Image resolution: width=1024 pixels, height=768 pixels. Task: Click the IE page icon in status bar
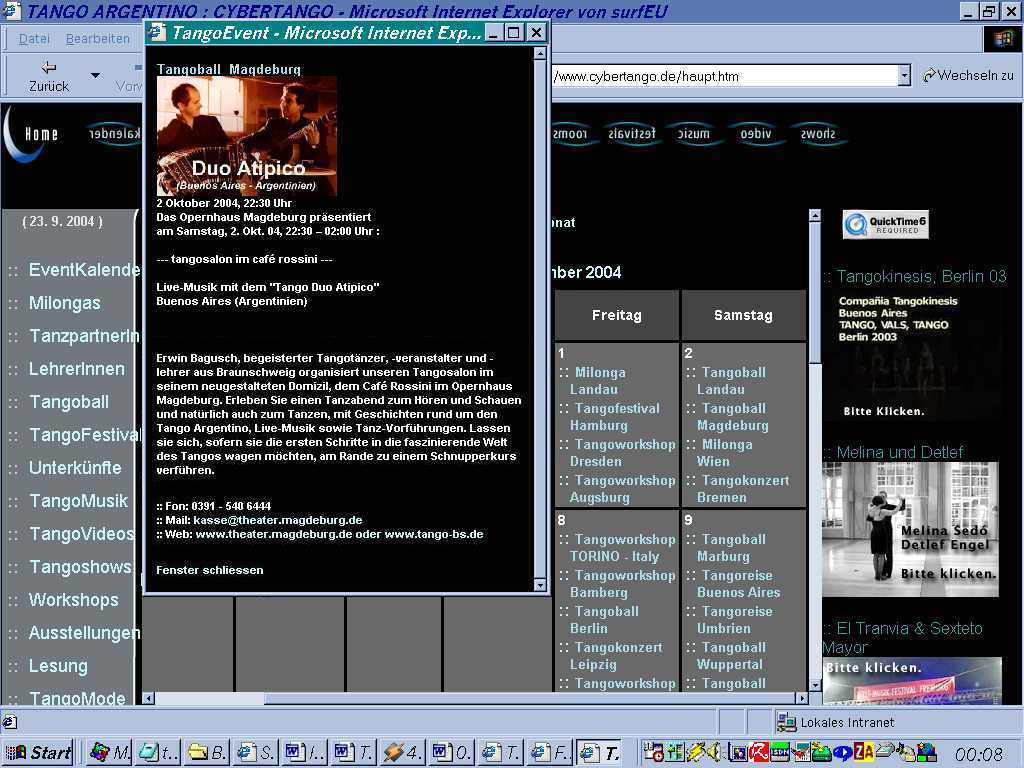click(x=10, y=722)
